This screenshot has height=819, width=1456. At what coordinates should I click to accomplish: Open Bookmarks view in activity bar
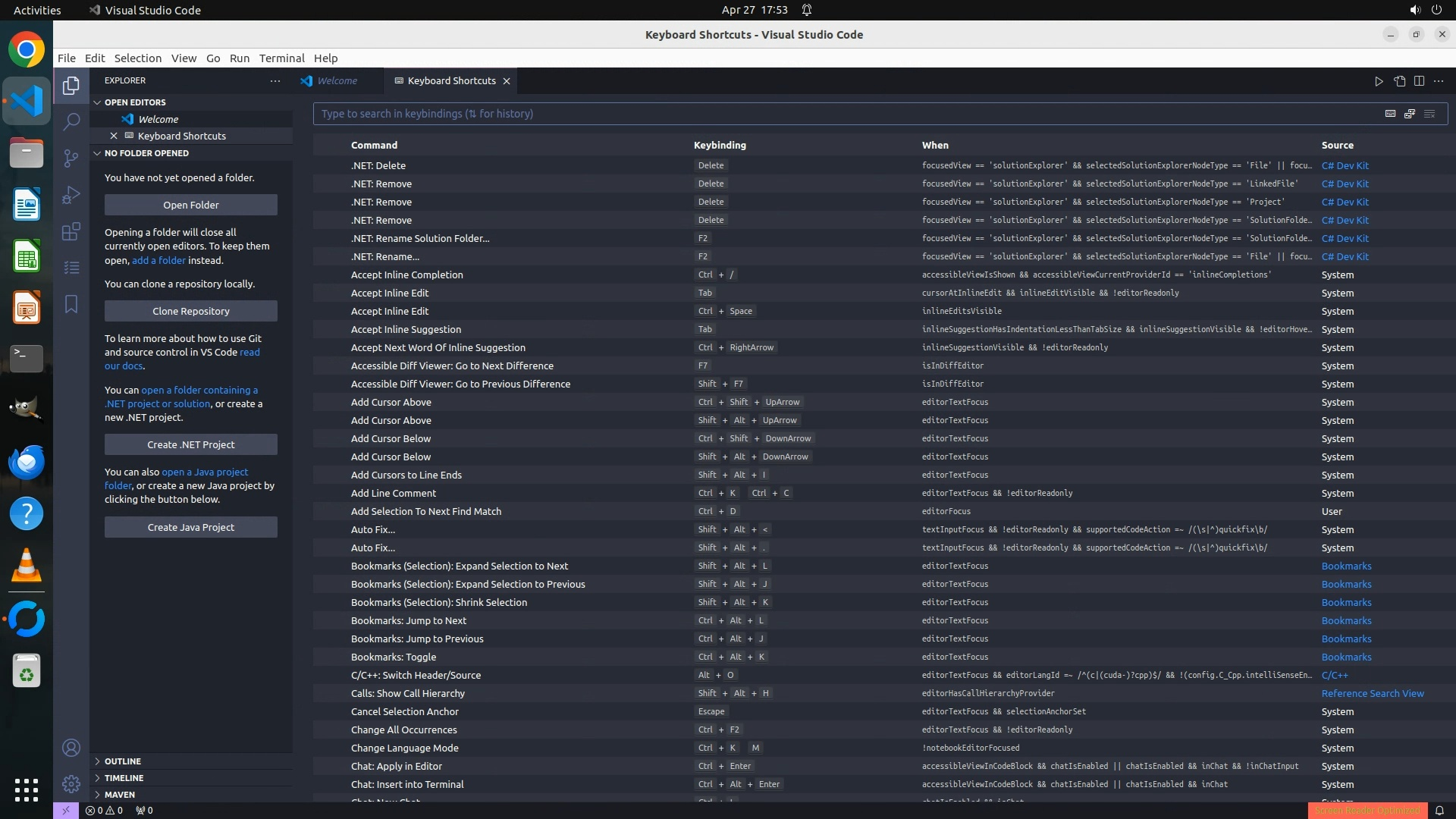click(71, 304)
